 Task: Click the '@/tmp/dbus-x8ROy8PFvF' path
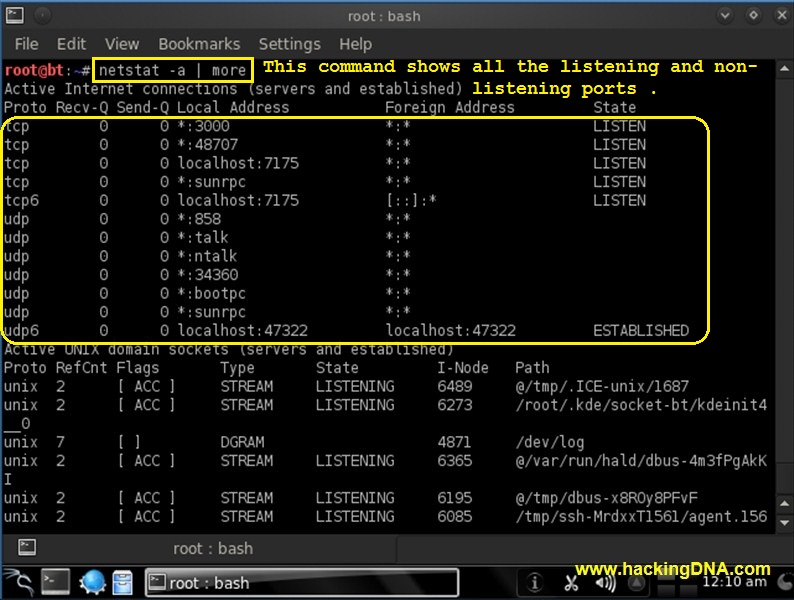click(x=607, y=498)
